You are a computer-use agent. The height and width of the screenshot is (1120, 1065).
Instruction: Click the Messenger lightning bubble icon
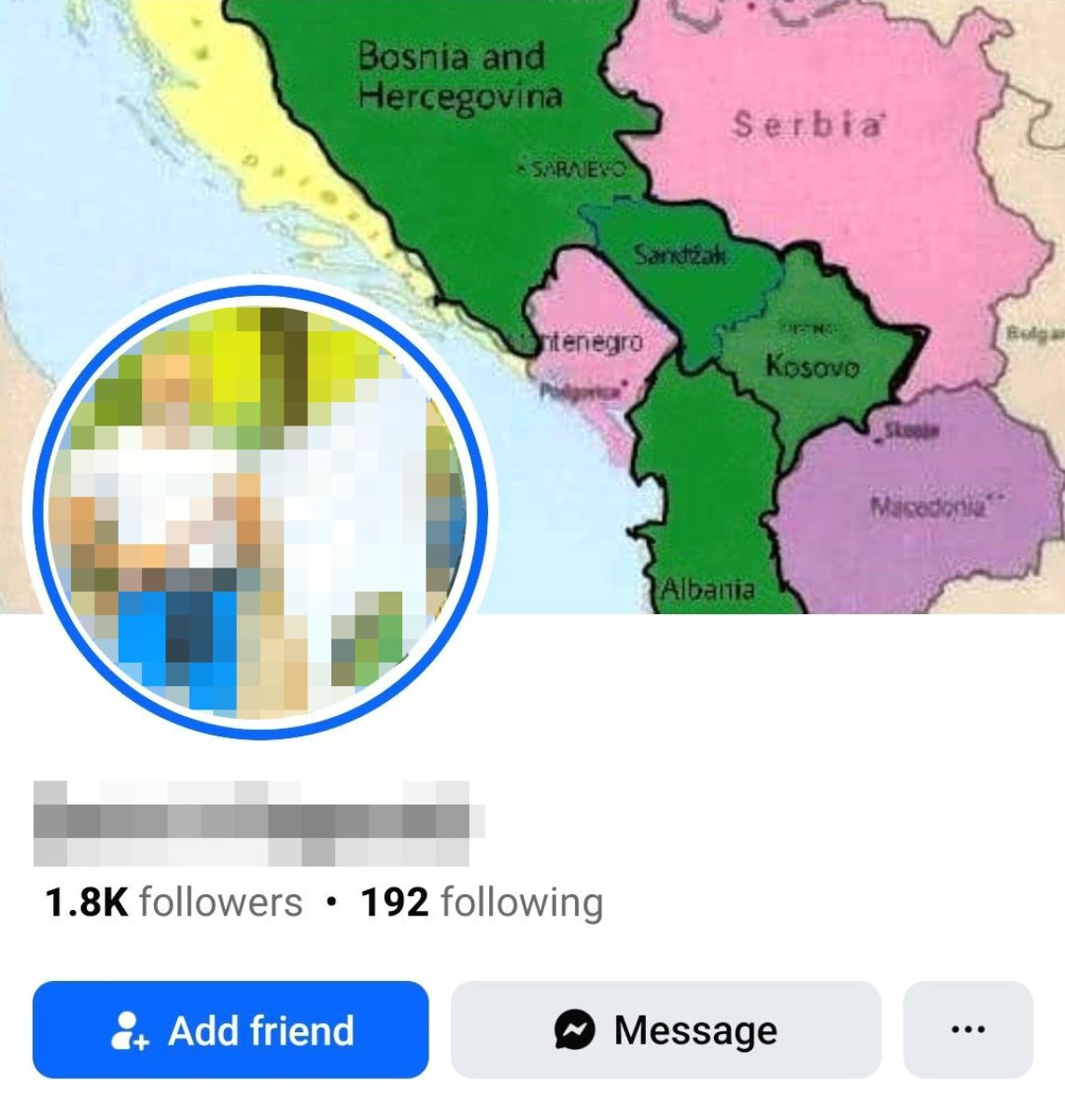575,1030
